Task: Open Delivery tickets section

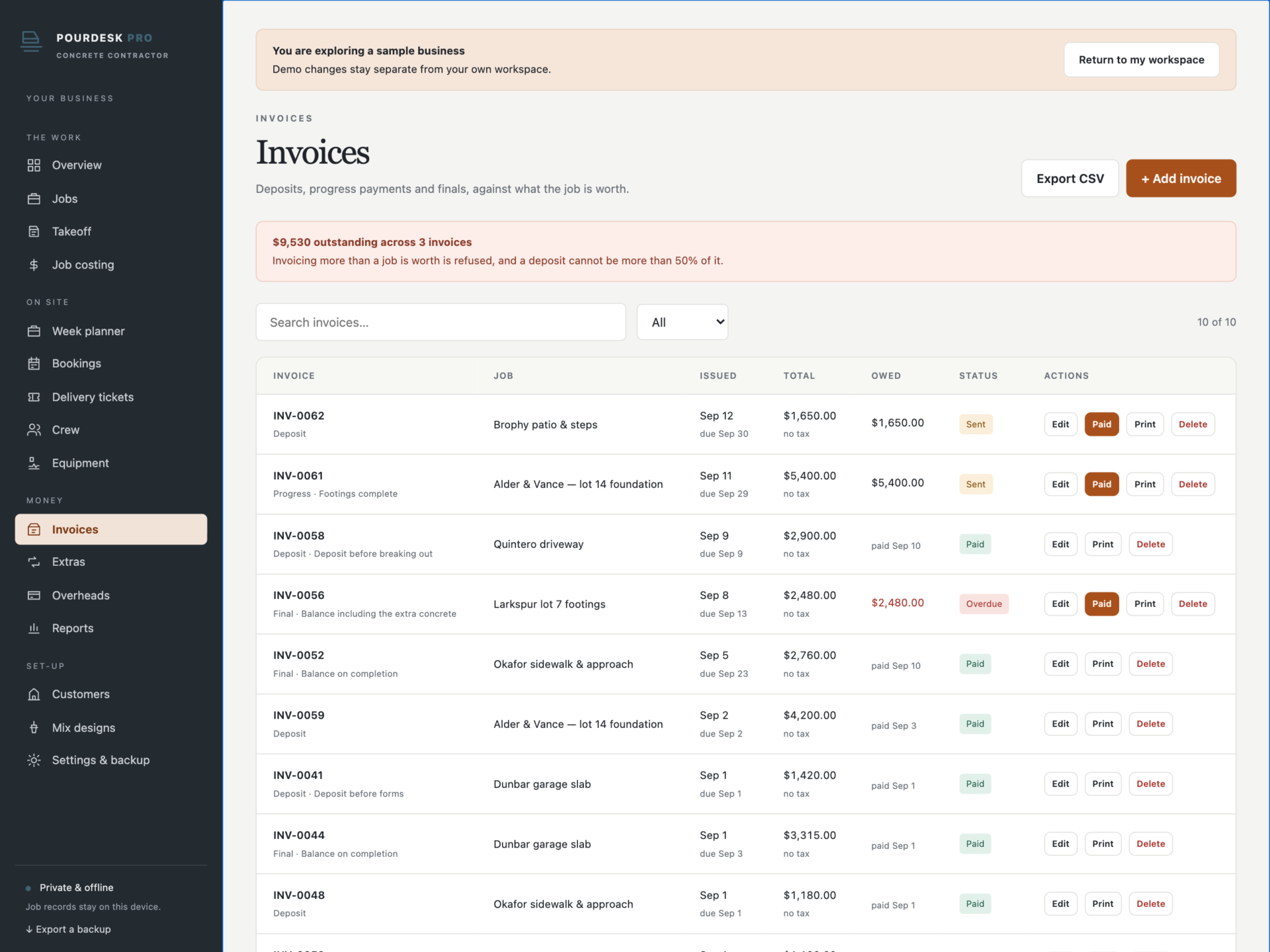Action: point(111,397)
